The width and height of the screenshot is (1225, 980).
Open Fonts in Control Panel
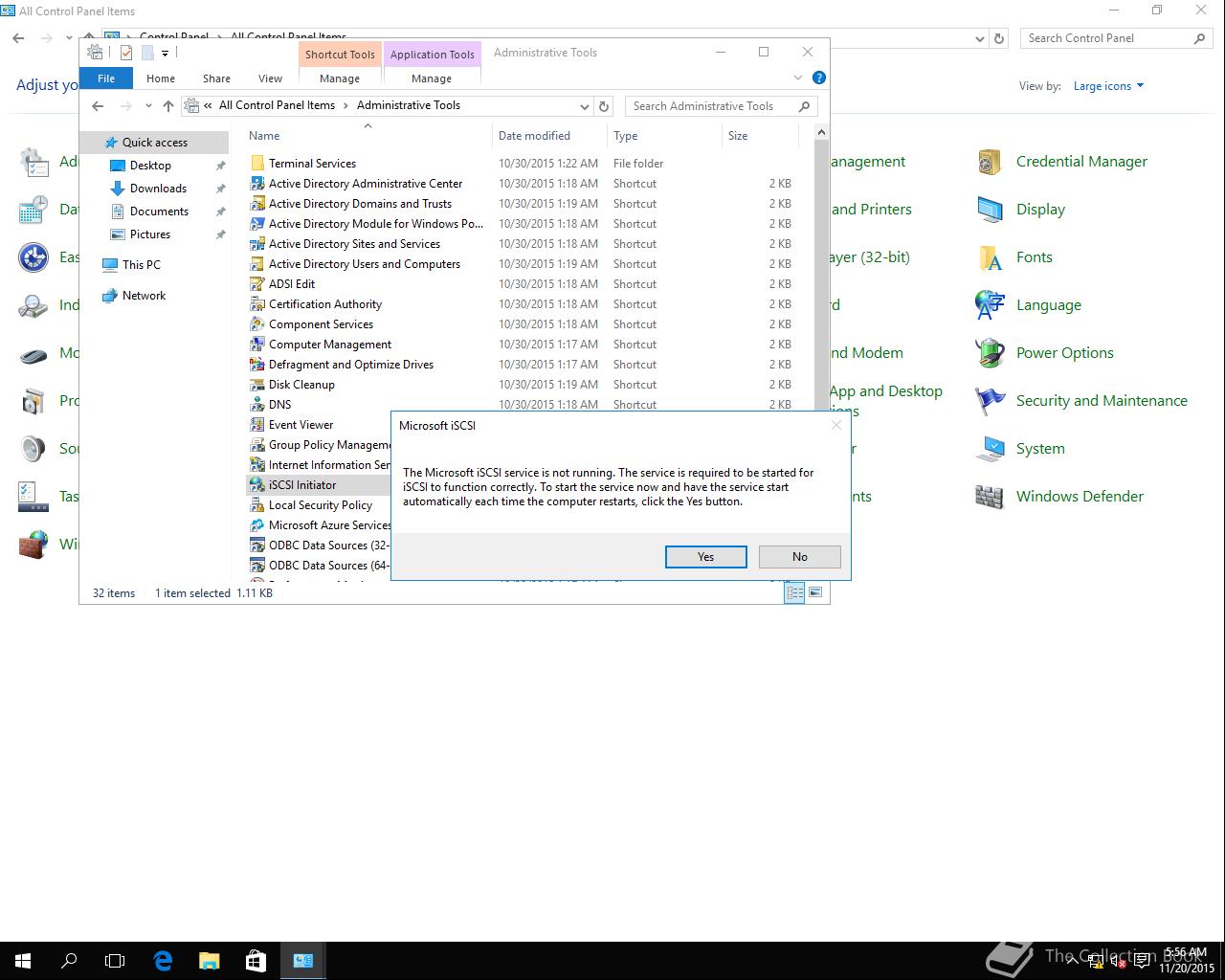tap(1034, 257)
